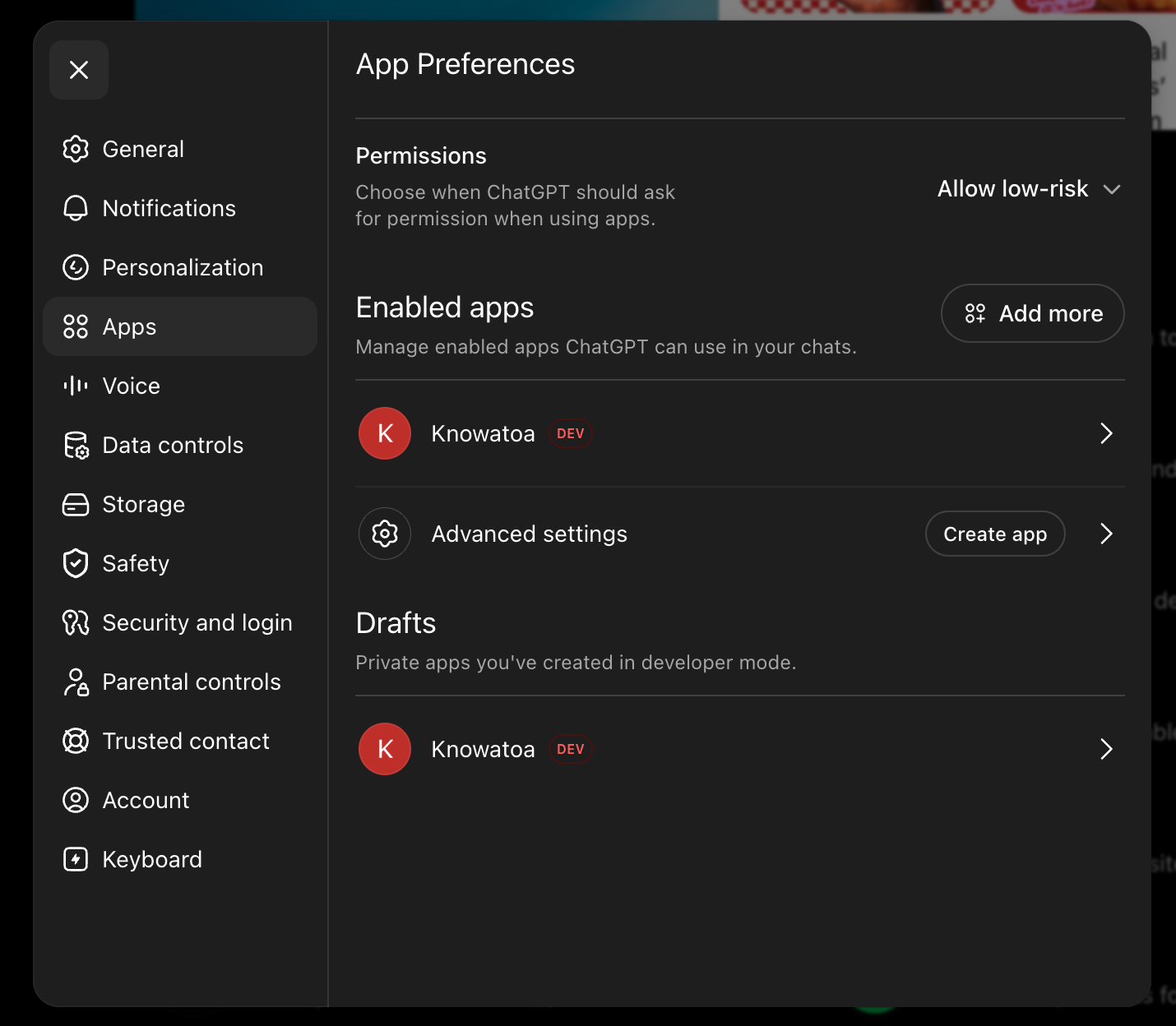Click the Personalization icon in sidebar
Viewport: 1176px width, 1026px height.
tap(76, 267)
